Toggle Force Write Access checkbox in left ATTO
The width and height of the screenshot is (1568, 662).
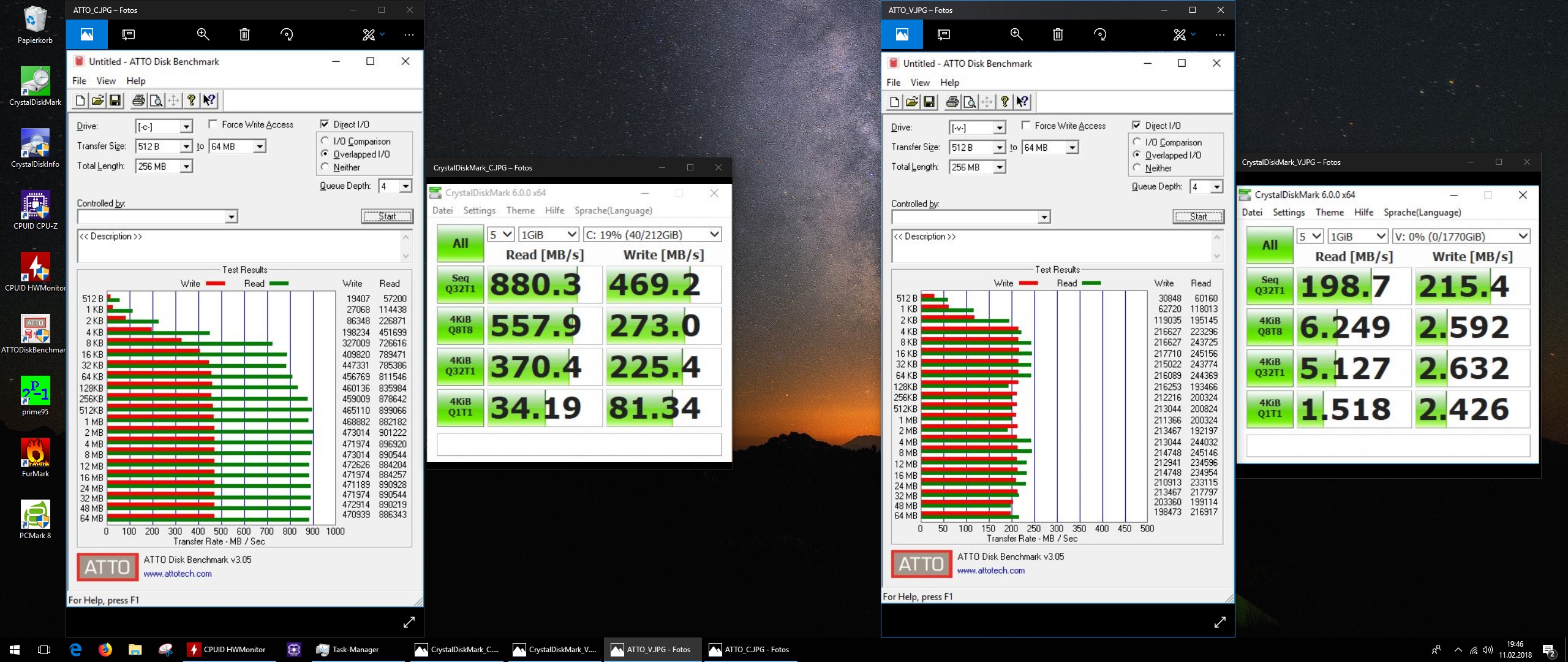pos(213,124)
